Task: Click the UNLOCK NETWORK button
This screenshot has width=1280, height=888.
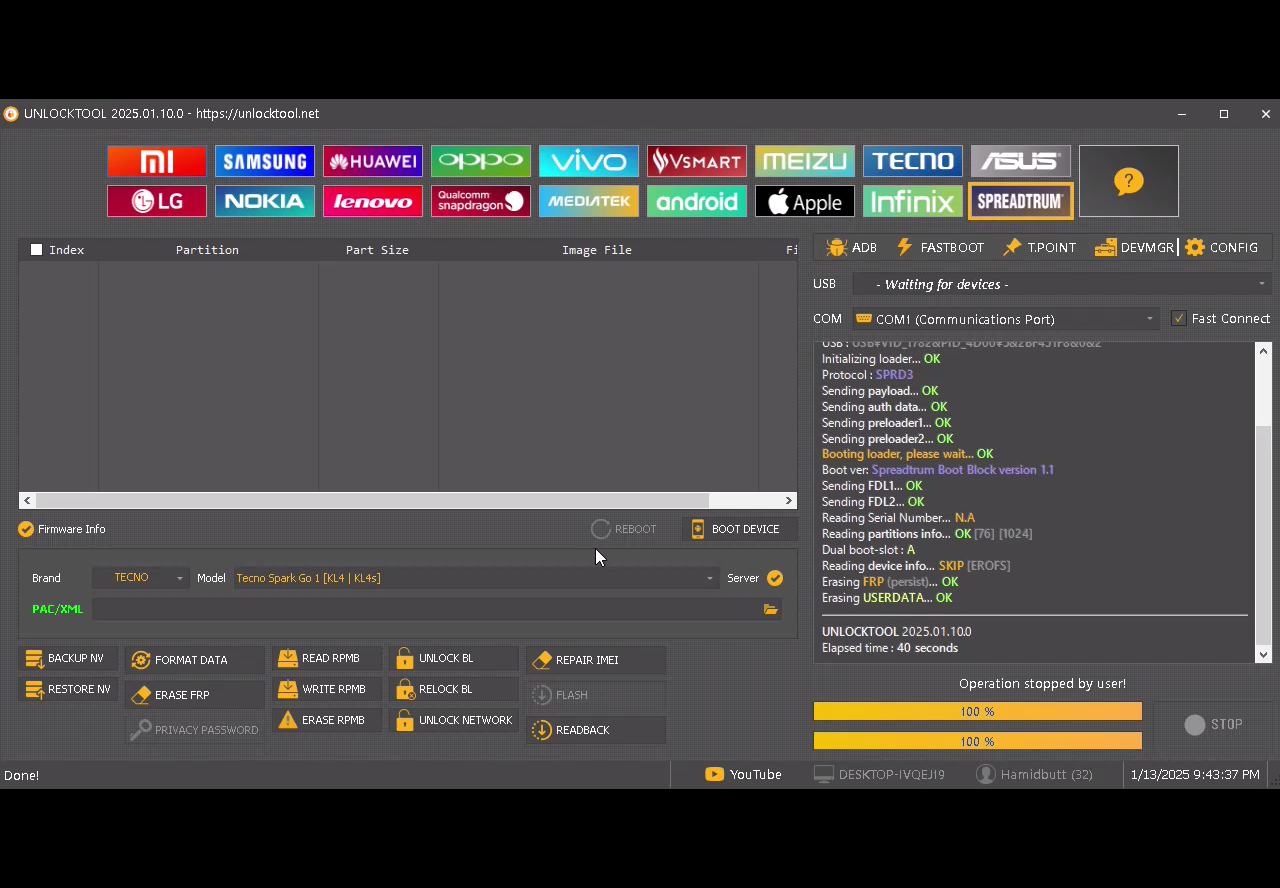Action: pyautogui.click(x=454, y=720)
